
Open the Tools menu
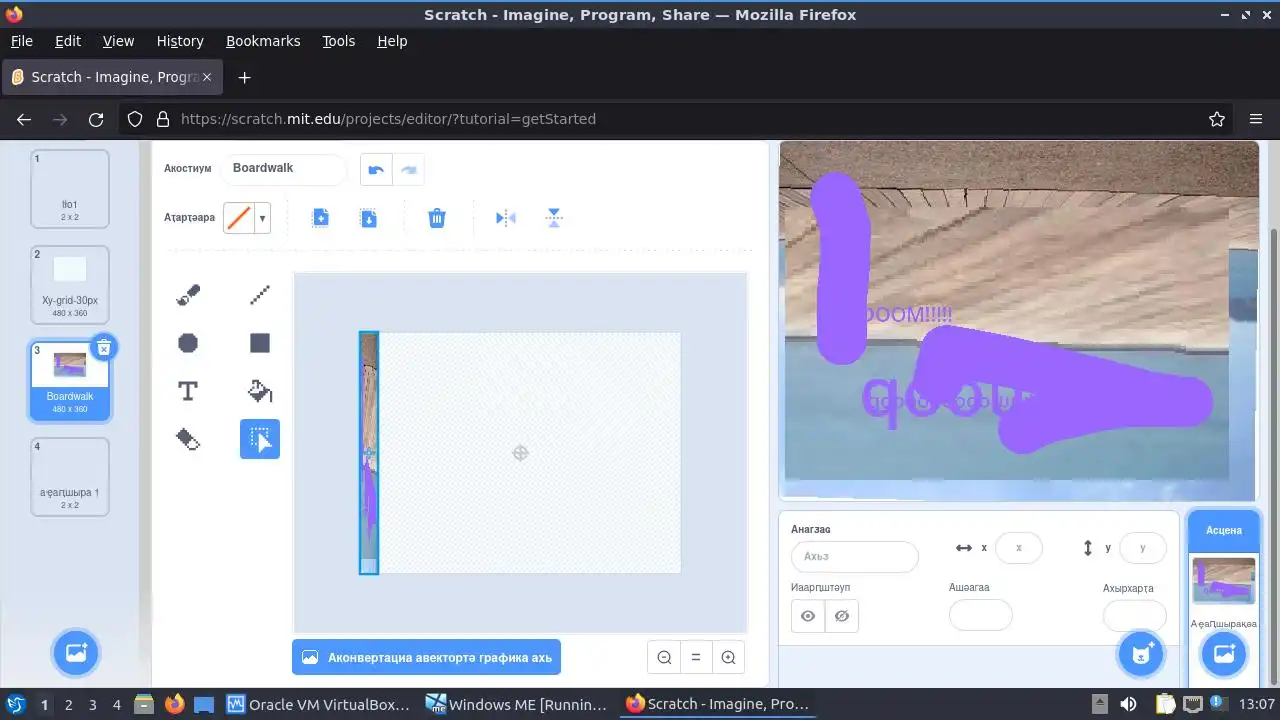click(x=338, y=41)
